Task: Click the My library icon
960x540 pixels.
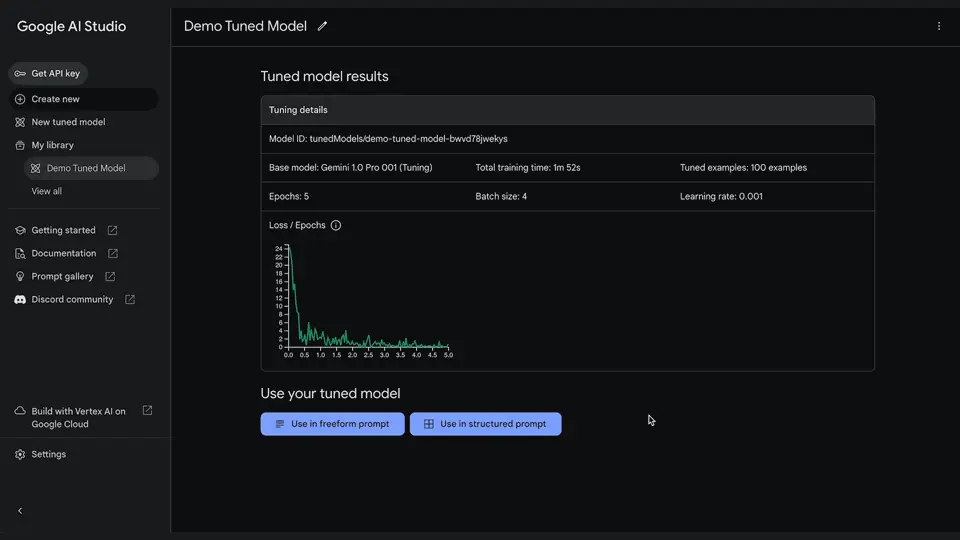Action: pyautogui.click(x=20, y=145)
